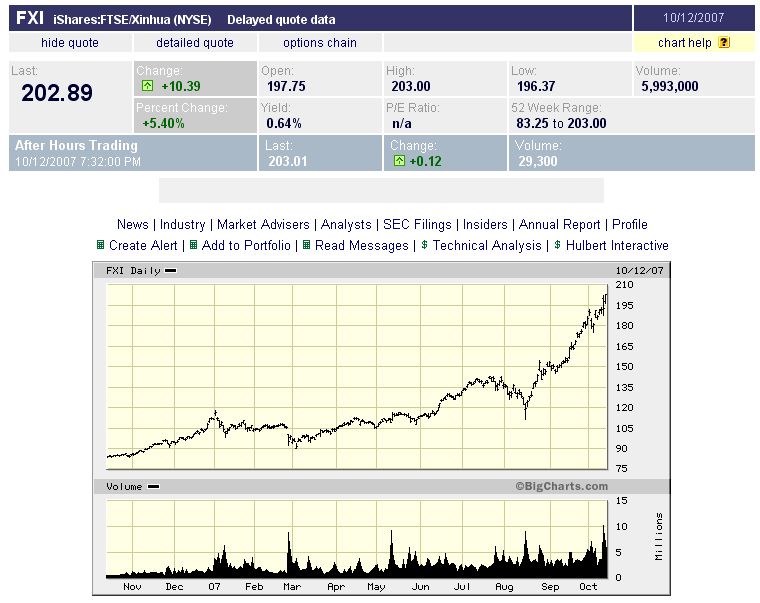Viewport: 760px width, 603px height.
Task: View the Analysts page
Action: click(346, 225)
